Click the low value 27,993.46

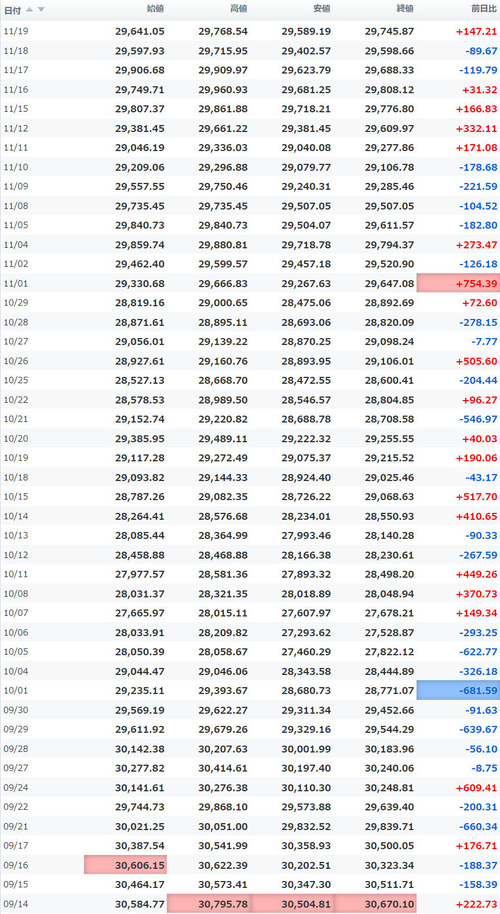tap(306, 535)
